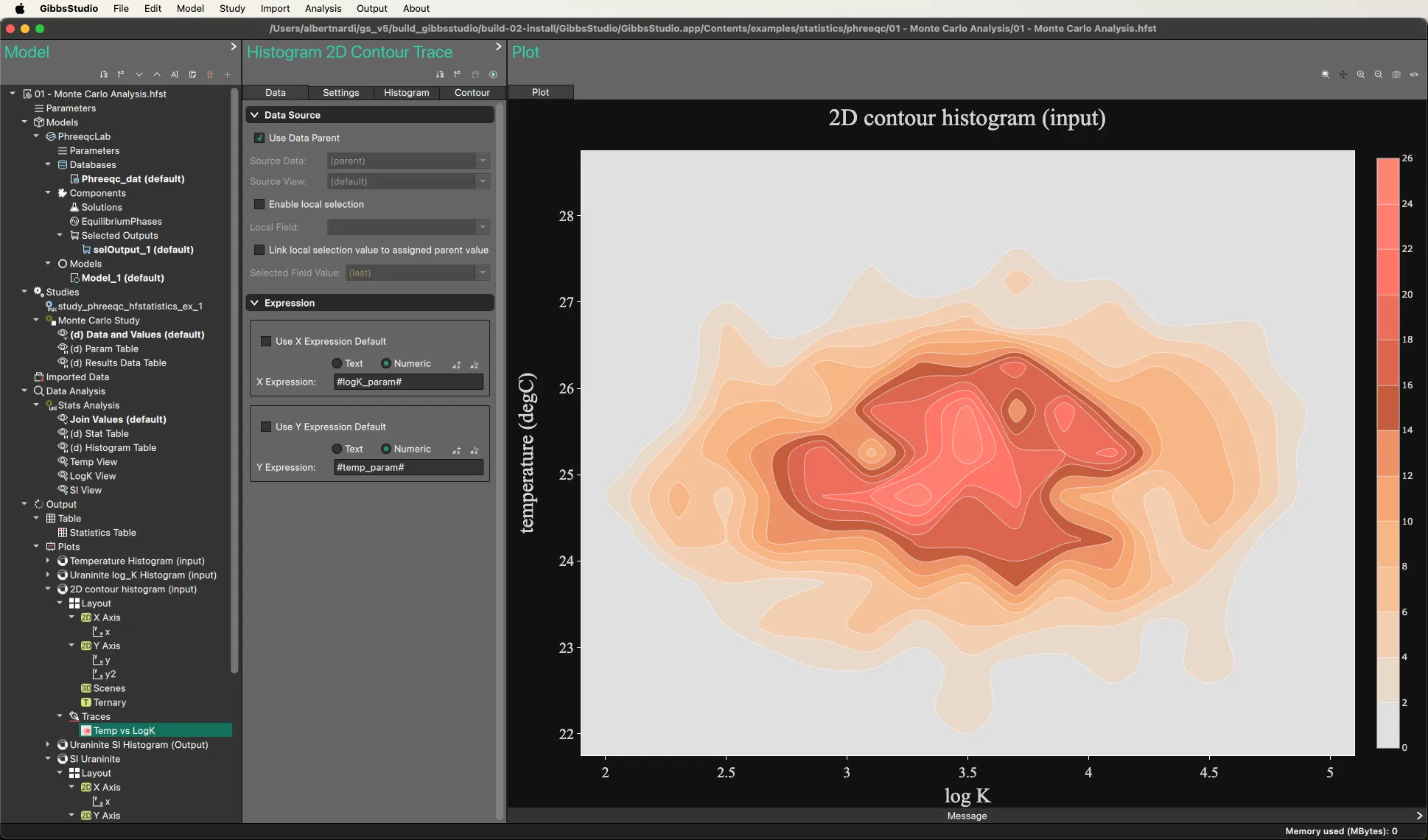Open the Study menu in menu bar
The width and height of the screenshot is (1428, 840).
pyautogui.click(x=232, y=8)
